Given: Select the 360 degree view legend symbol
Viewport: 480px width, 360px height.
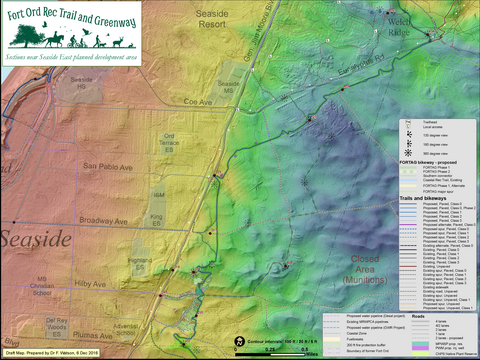Looking at the screenshot, I should (408, 153).
